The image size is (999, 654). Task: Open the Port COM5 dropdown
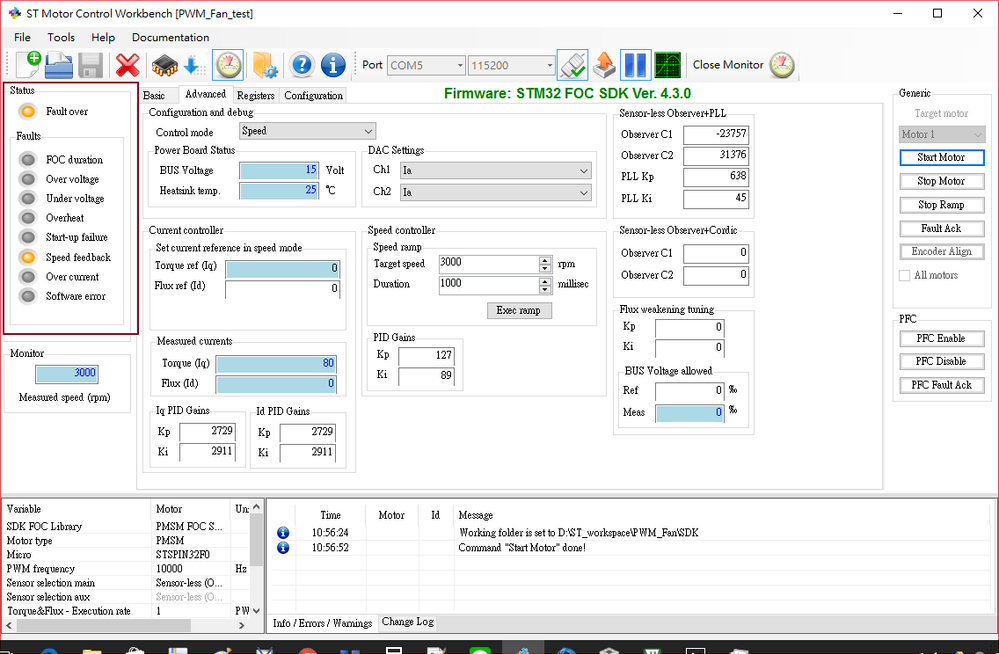[426, 65]
